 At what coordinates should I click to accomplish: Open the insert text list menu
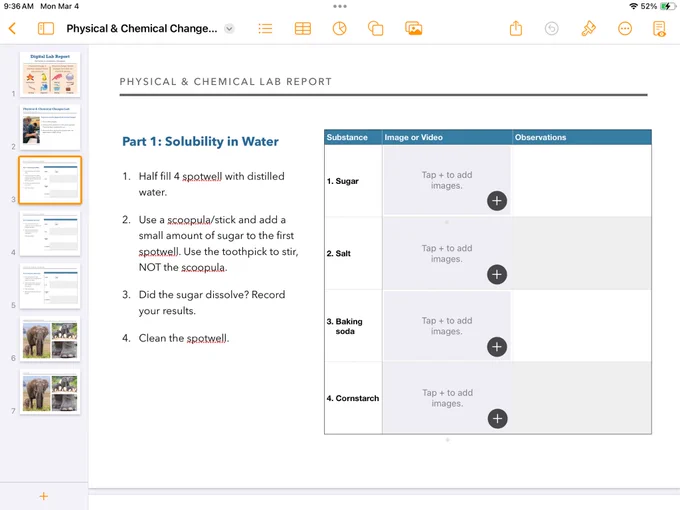tap(265, 29)
